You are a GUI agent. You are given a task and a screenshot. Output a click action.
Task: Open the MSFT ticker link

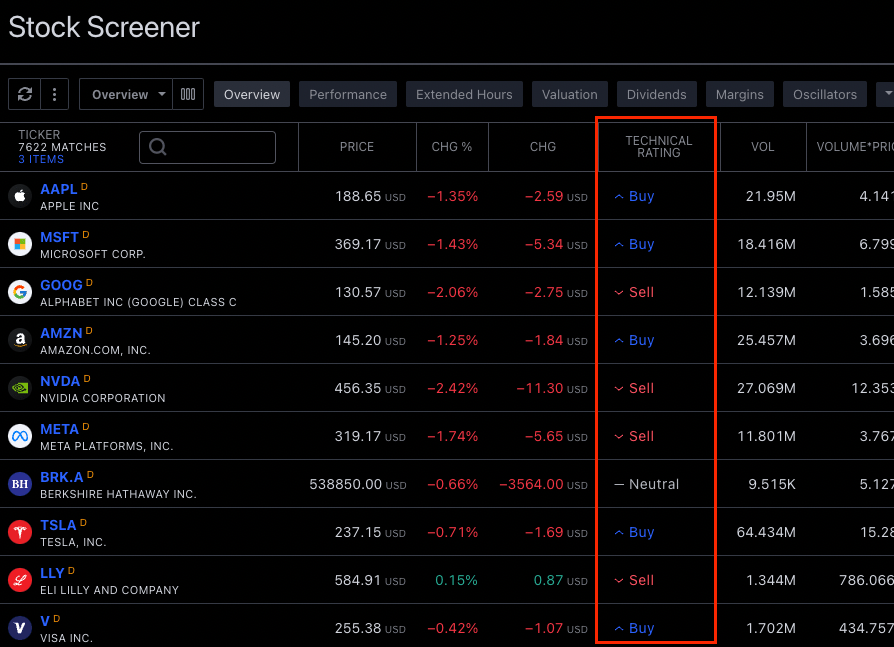click(59, 237)
